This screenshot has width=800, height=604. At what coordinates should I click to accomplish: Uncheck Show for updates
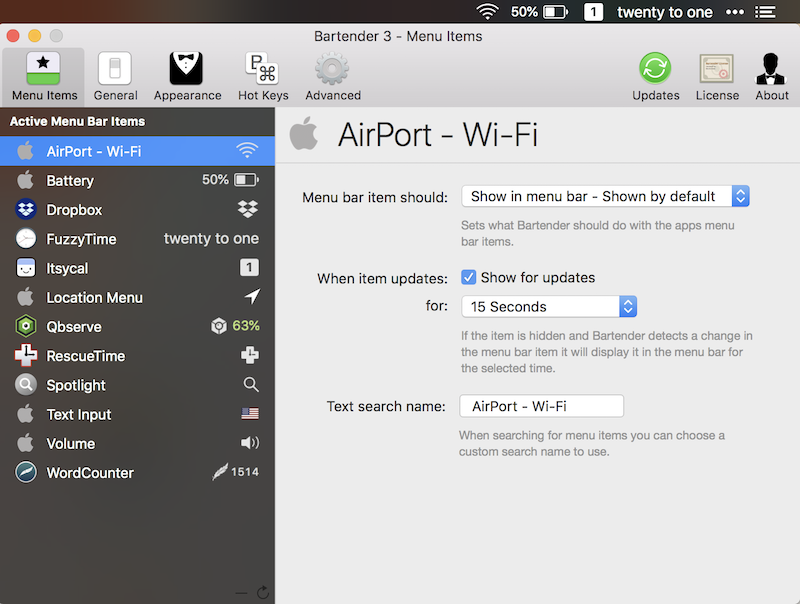click(x=468, y=277)
